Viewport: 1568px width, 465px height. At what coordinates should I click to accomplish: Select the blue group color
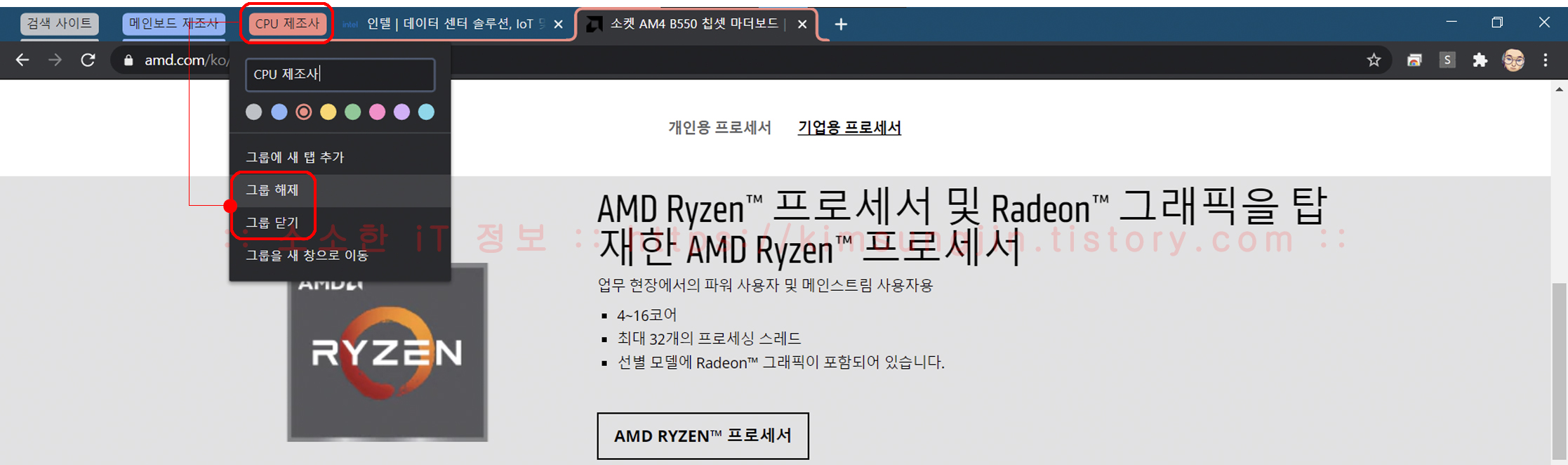(279, 112)
